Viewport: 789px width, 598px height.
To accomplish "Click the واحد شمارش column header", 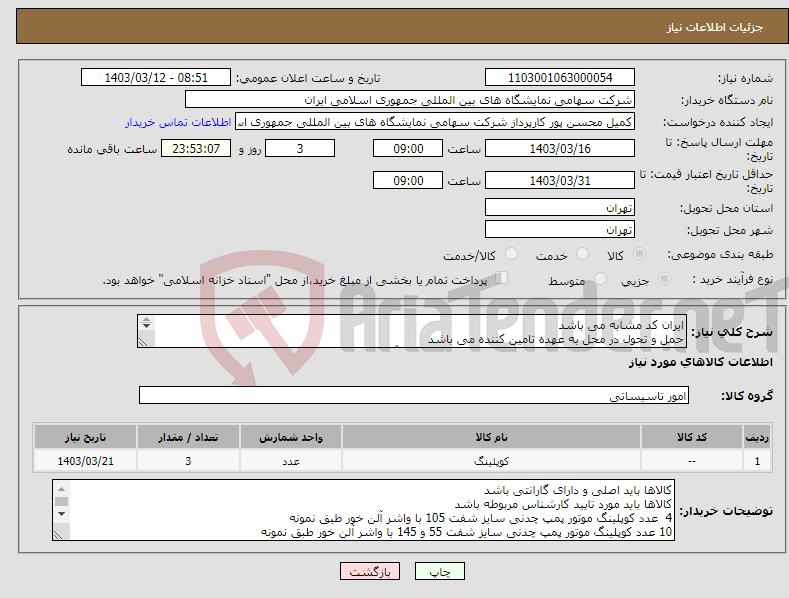I will point(291,437).
